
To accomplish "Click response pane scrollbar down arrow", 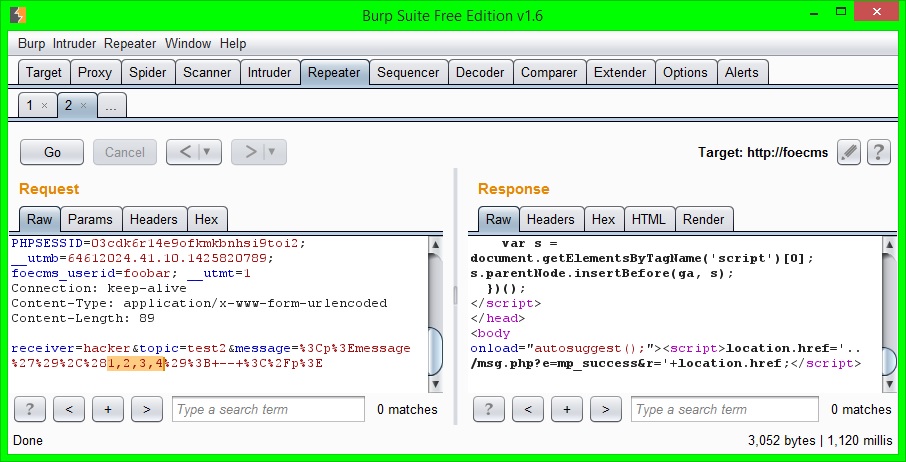I will (x=890, y=383).
